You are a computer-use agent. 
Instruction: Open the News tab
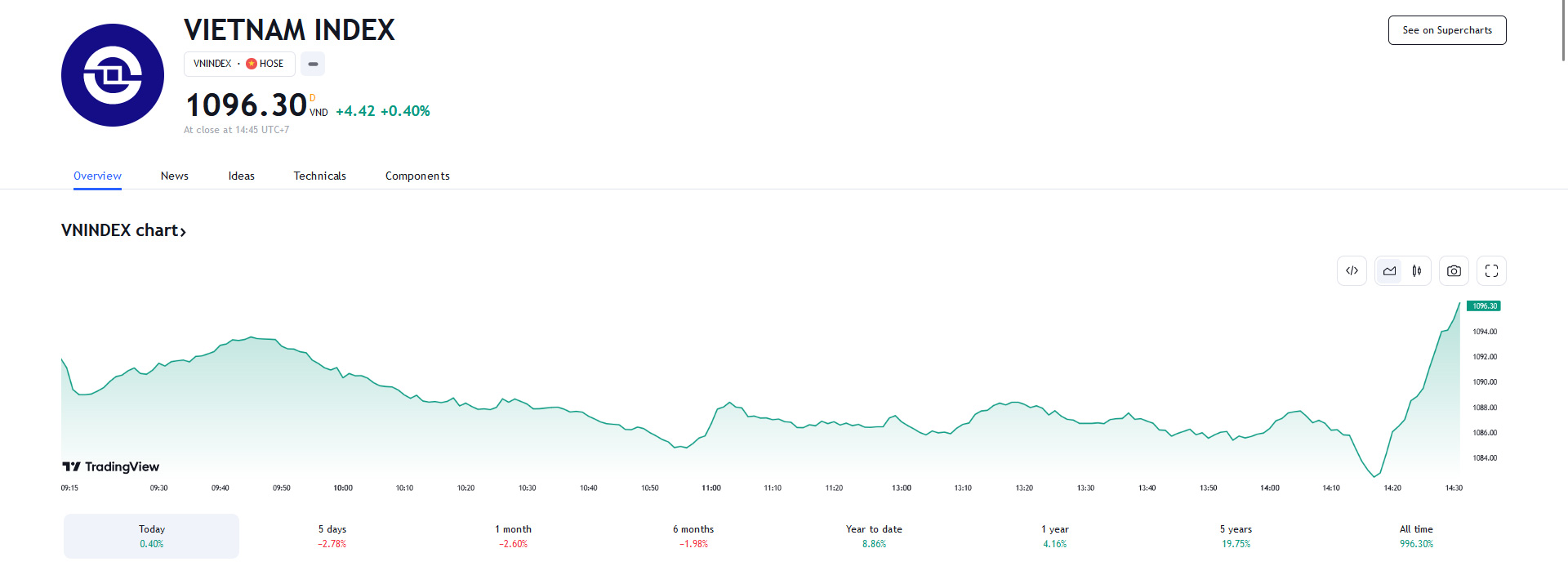coord(174,176)
